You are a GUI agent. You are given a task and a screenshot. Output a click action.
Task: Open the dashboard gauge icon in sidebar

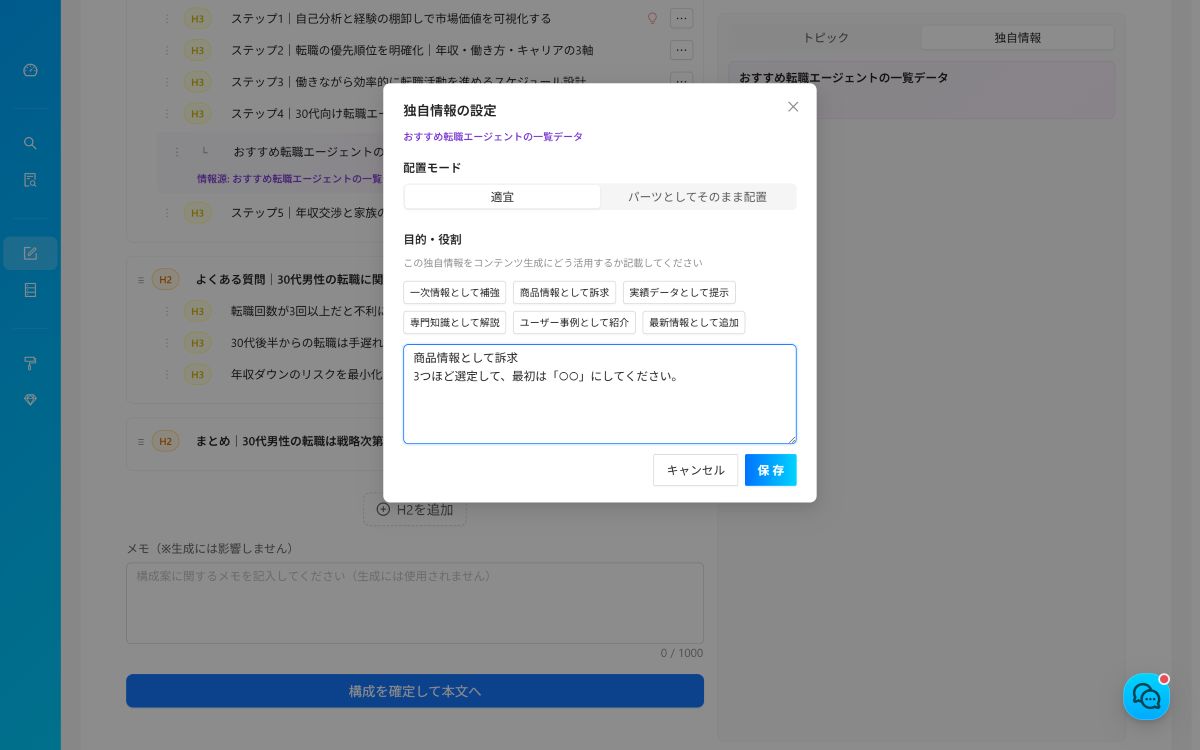(30, 70)
